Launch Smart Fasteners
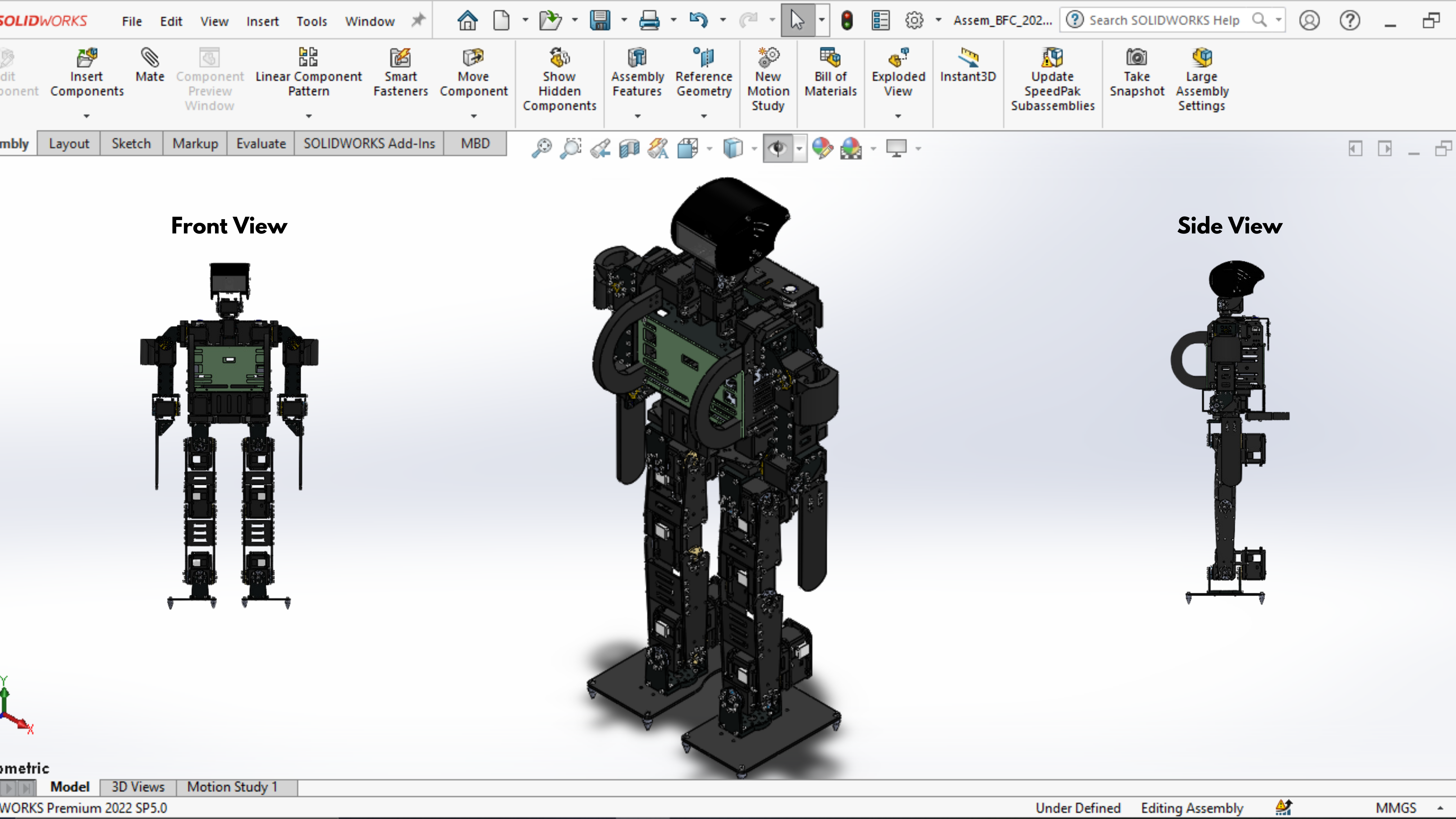 coord(400,73)
